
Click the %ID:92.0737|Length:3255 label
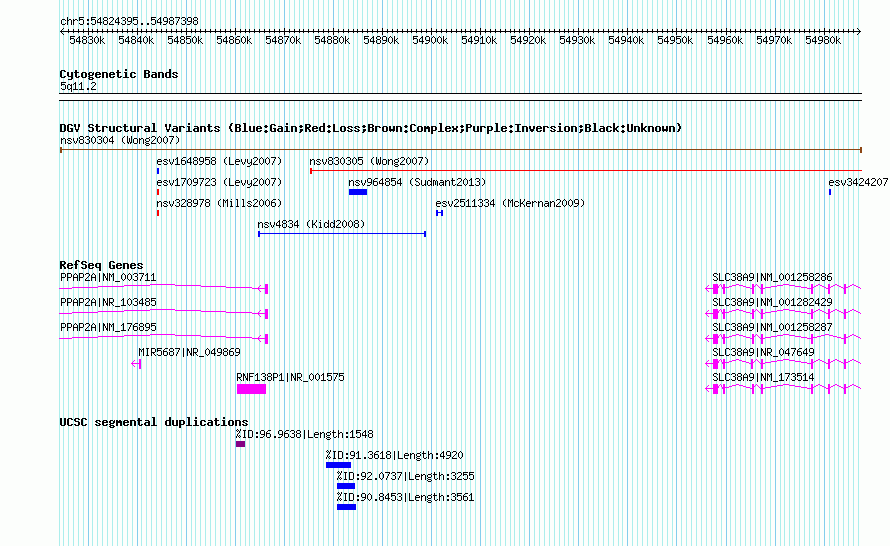click(x=405, y=477)
